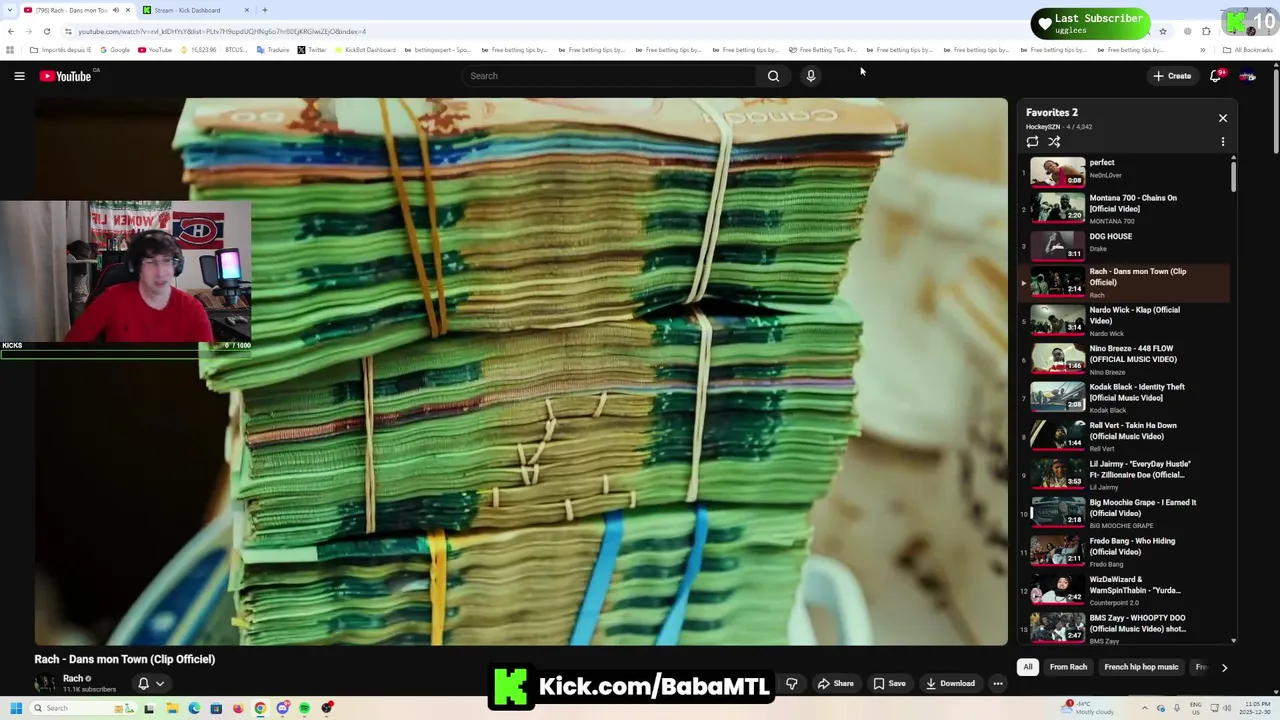Play DOG HOUSE by Drake
The image size is (1280, 720).
click(x=1124, y=244)
